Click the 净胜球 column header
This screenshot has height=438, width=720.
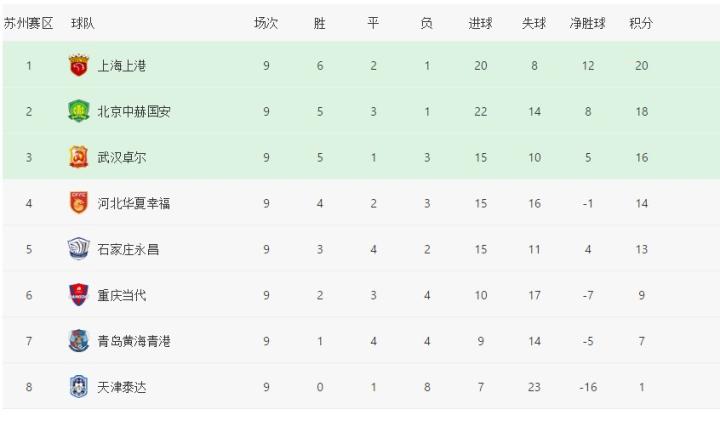click(x=587, y=23)
